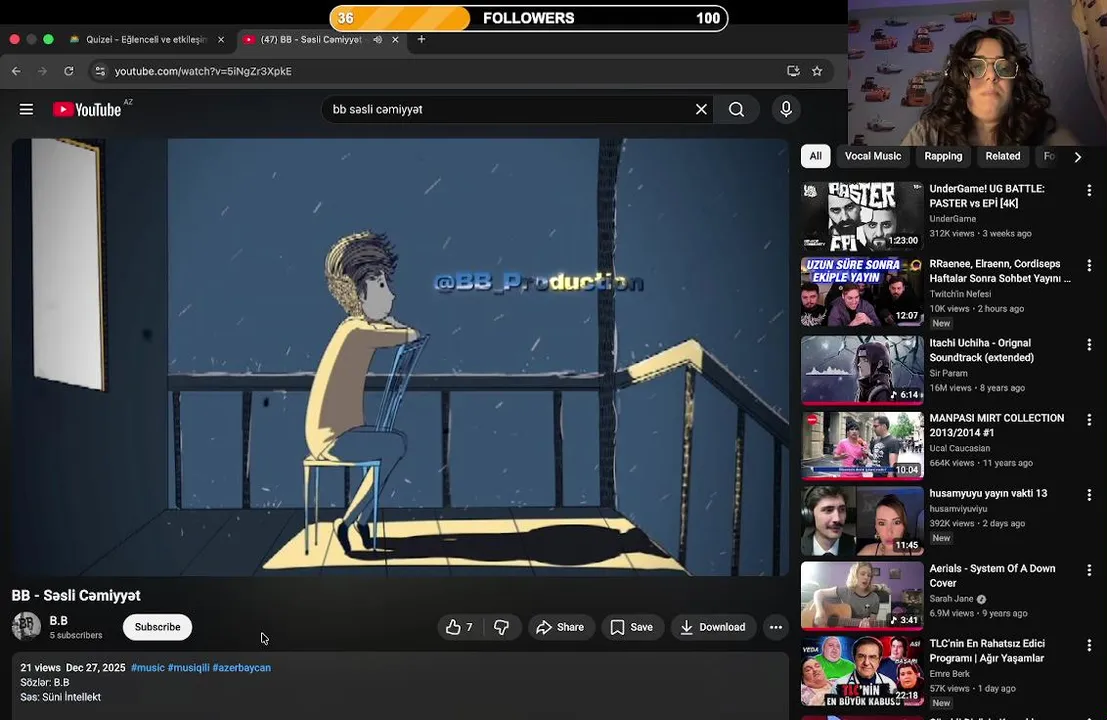
Task: Open options for husamyuyu yayın vakti video
Action: [1089, 495]
